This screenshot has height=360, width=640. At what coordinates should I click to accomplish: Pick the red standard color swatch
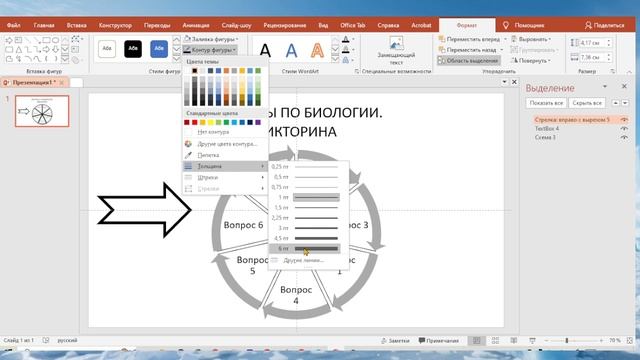click(x=195, y=122)
